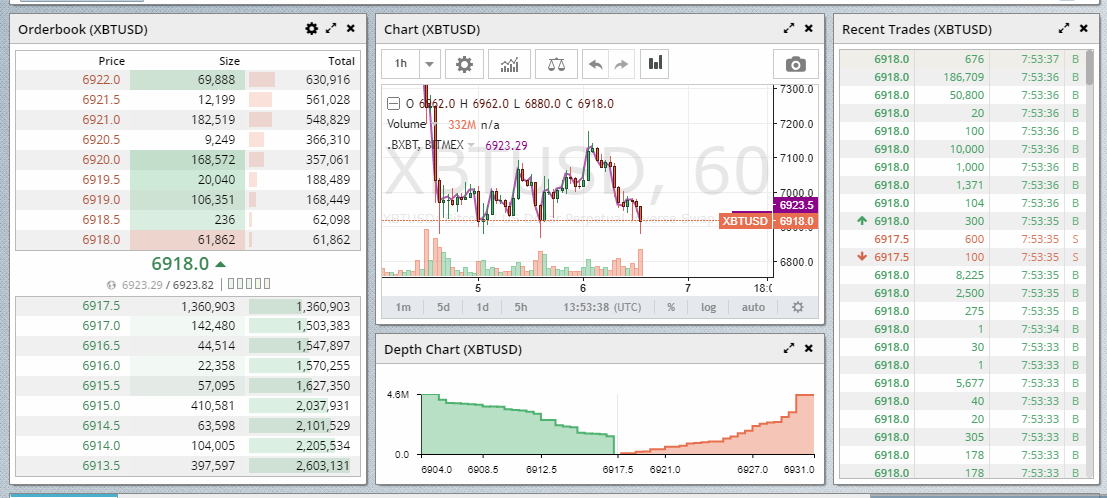Screen dimensions: 1107x498
Task: Click the 8,225 trade row
Action: click(963, 275)
